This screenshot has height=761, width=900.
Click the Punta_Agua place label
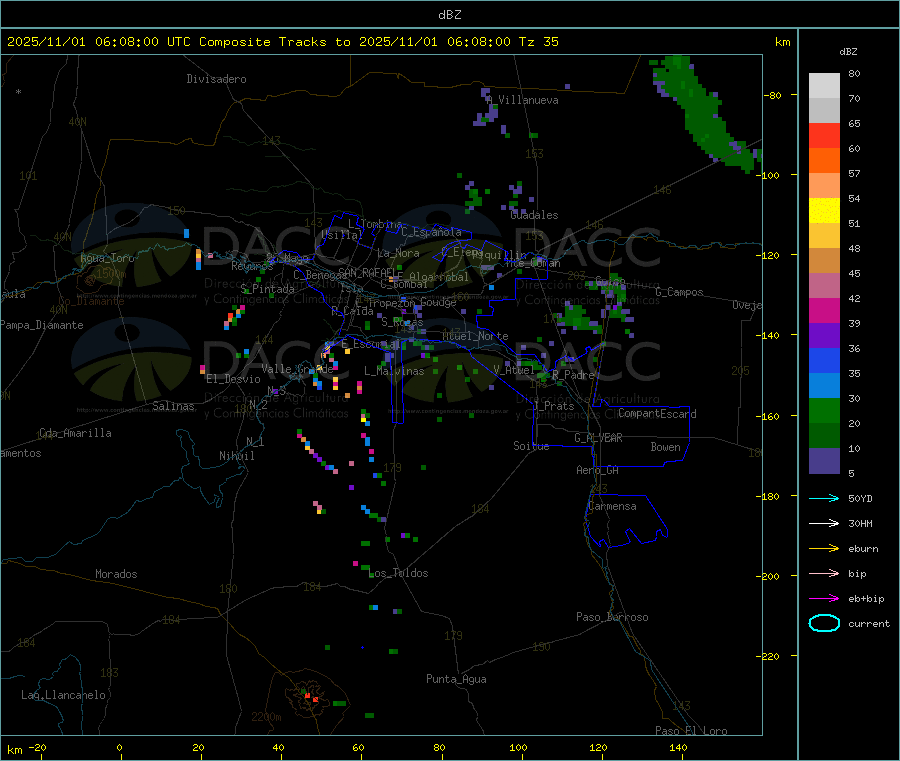click(x=456, y=679)
